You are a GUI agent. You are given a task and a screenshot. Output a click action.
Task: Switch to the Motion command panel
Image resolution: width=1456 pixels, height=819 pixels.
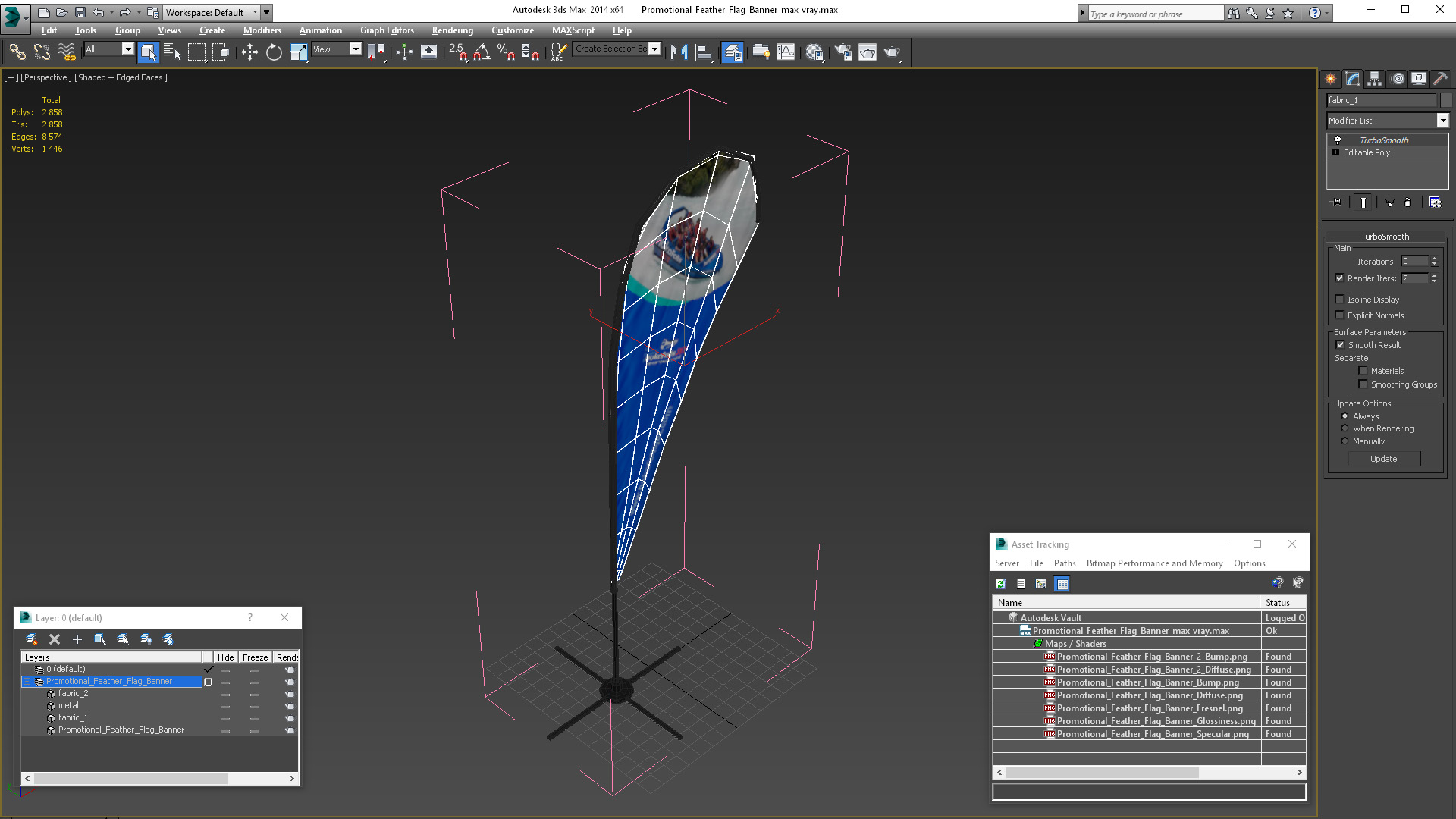pos(1398,79)
